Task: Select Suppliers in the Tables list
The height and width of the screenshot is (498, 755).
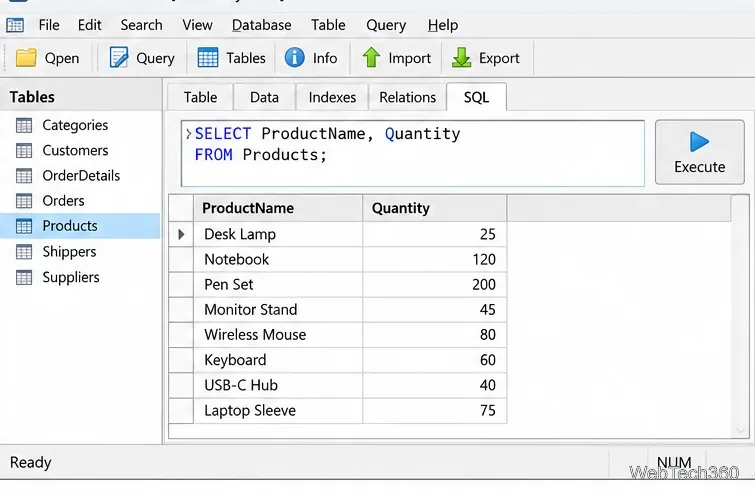Action: point(71,277)
